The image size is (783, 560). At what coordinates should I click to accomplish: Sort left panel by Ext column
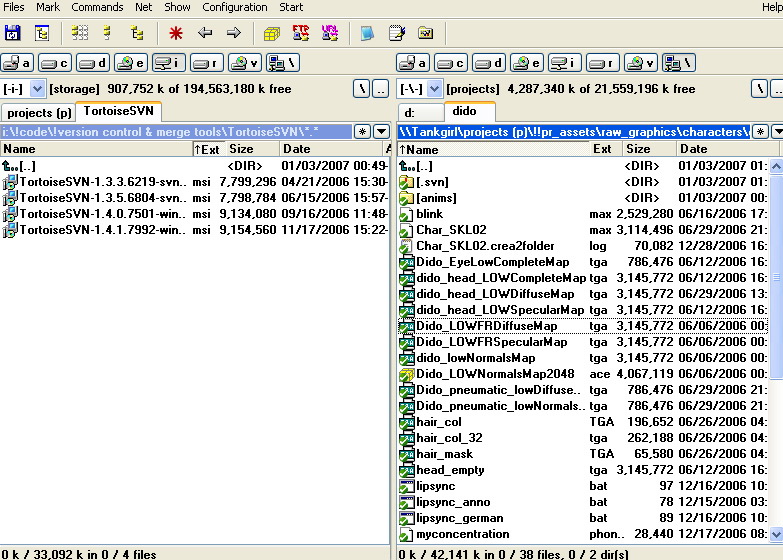pos(209,149)
